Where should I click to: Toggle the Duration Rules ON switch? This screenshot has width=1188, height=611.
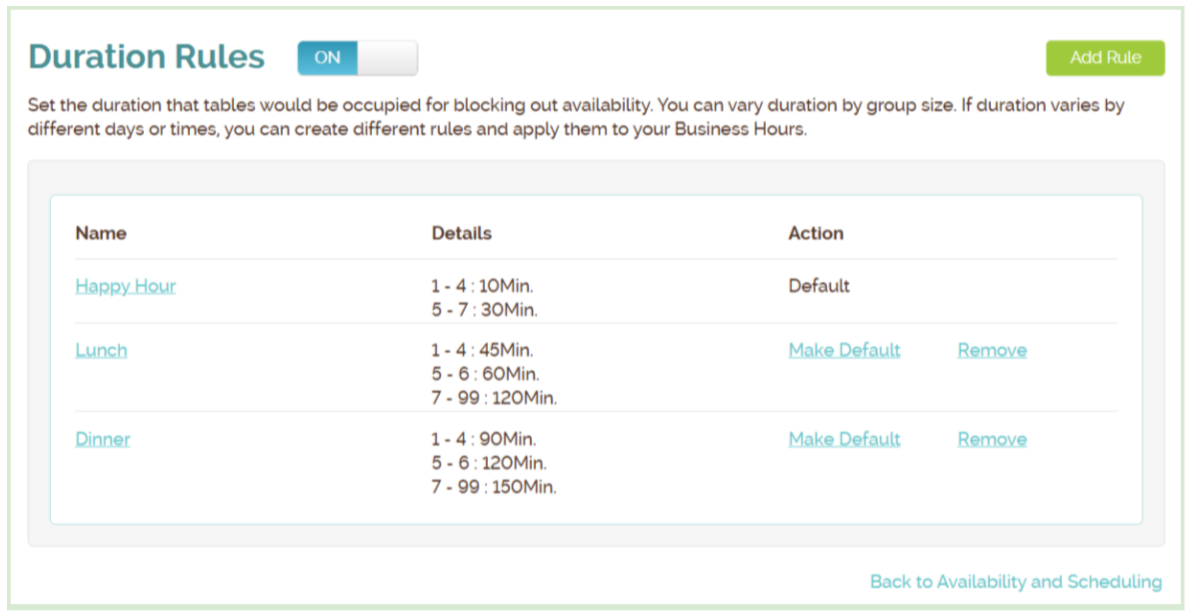357,58
